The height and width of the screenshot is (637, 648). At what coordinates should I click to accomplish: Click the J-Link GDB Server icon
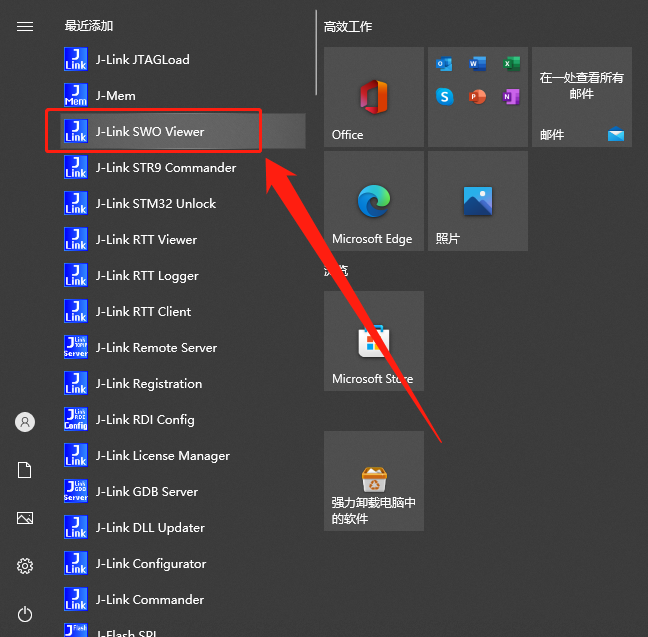[76, 491]
